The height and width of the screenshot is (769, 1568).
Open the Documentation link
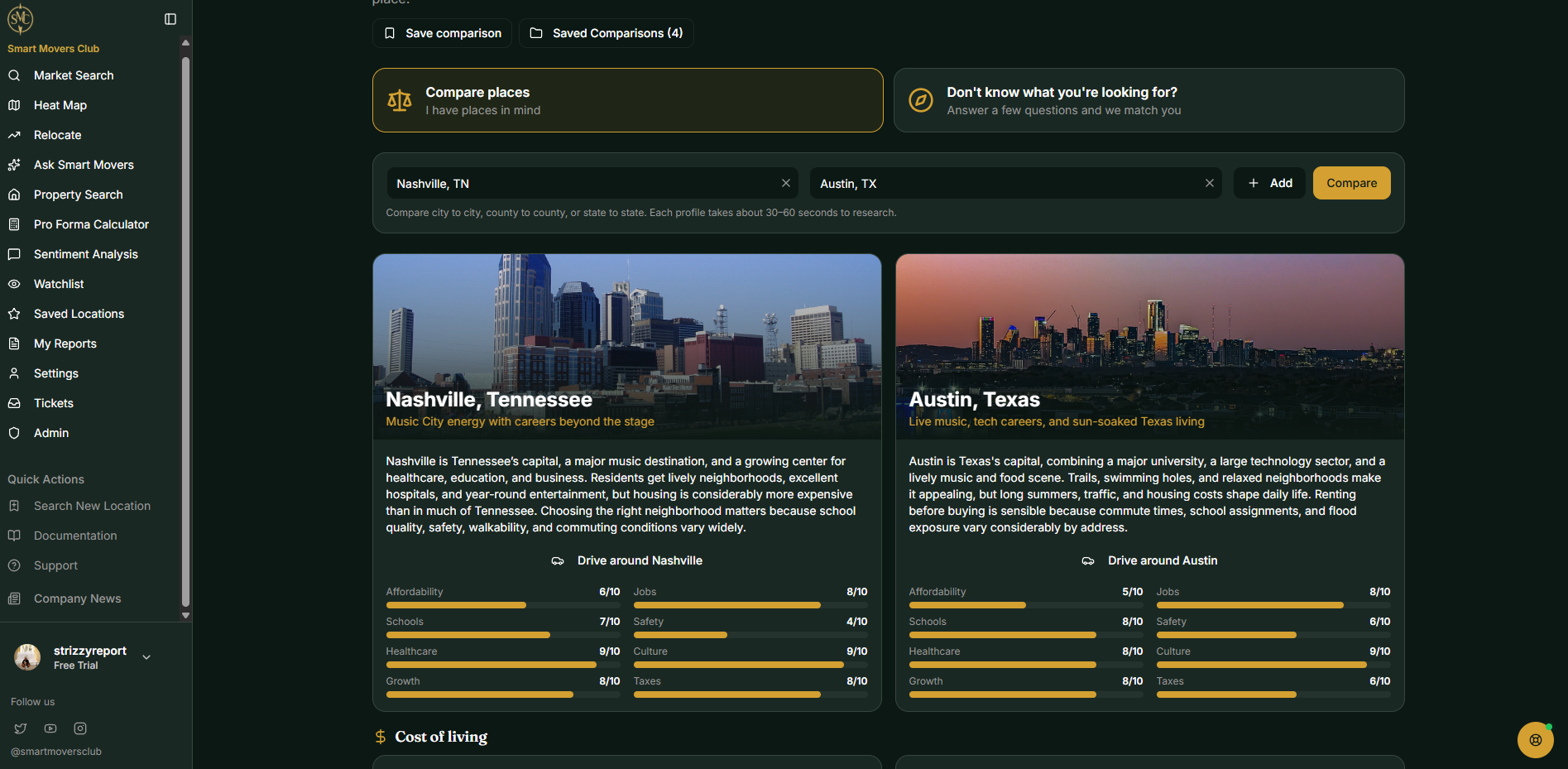click(x=75, y=536)
